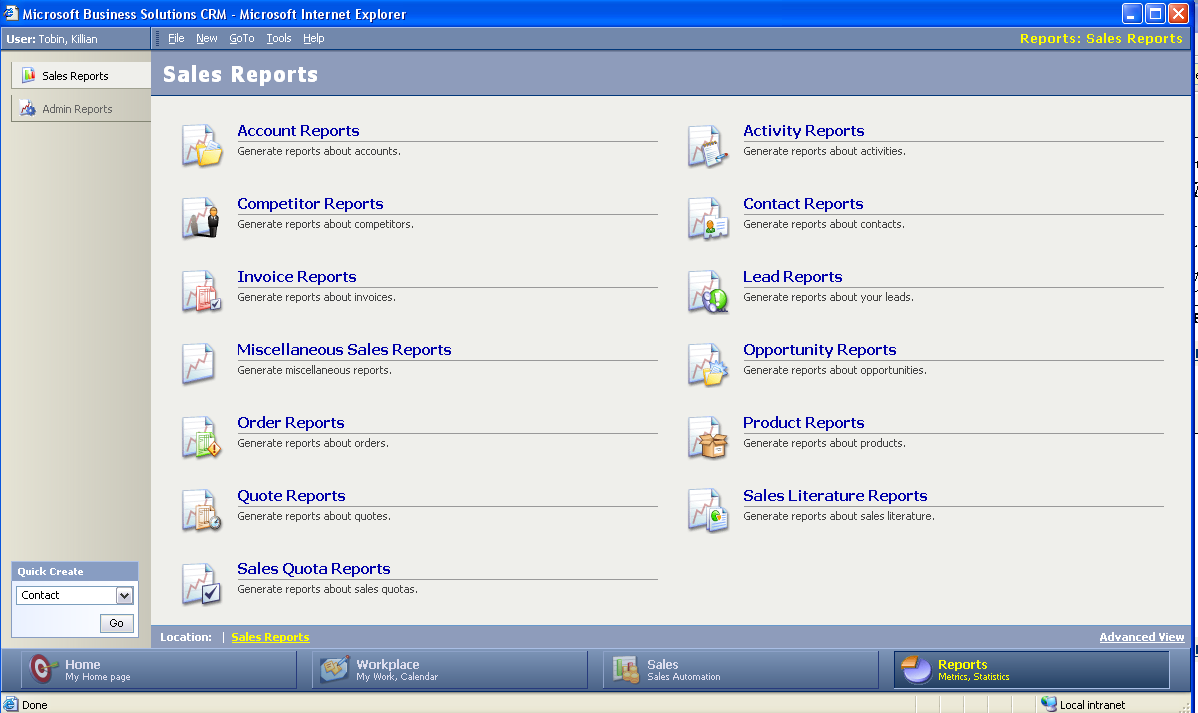Switch to Advanced View
This screenshot has height=713, width=1198.
pyautogui.click(x=1141, y=637)
